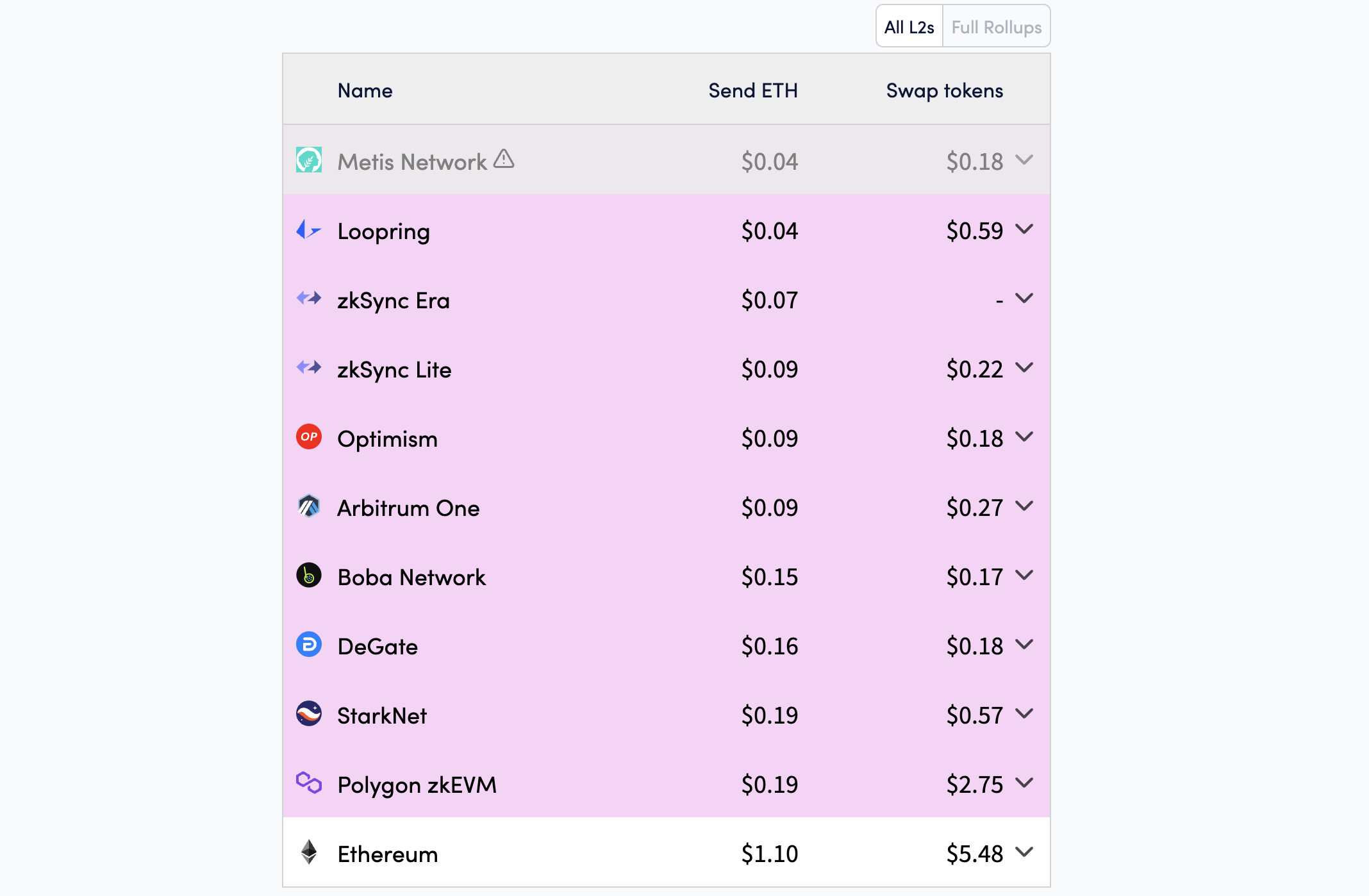1369x896 pixels.
Task: Click the Ethereum diamond icon
Action: (x=308, y=853)
